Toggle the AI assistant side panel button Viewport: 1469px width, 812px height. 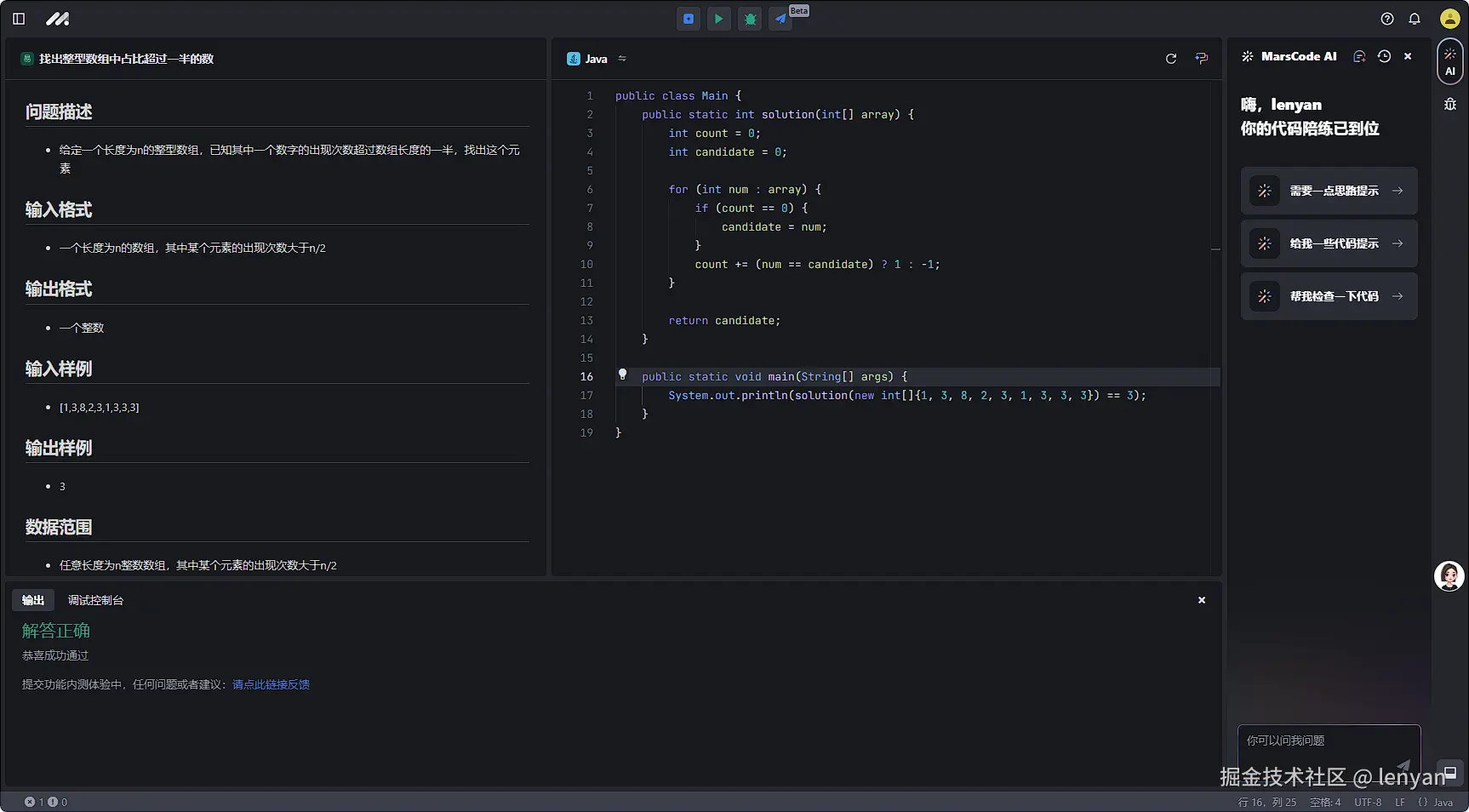click(x=1449, y=61)
